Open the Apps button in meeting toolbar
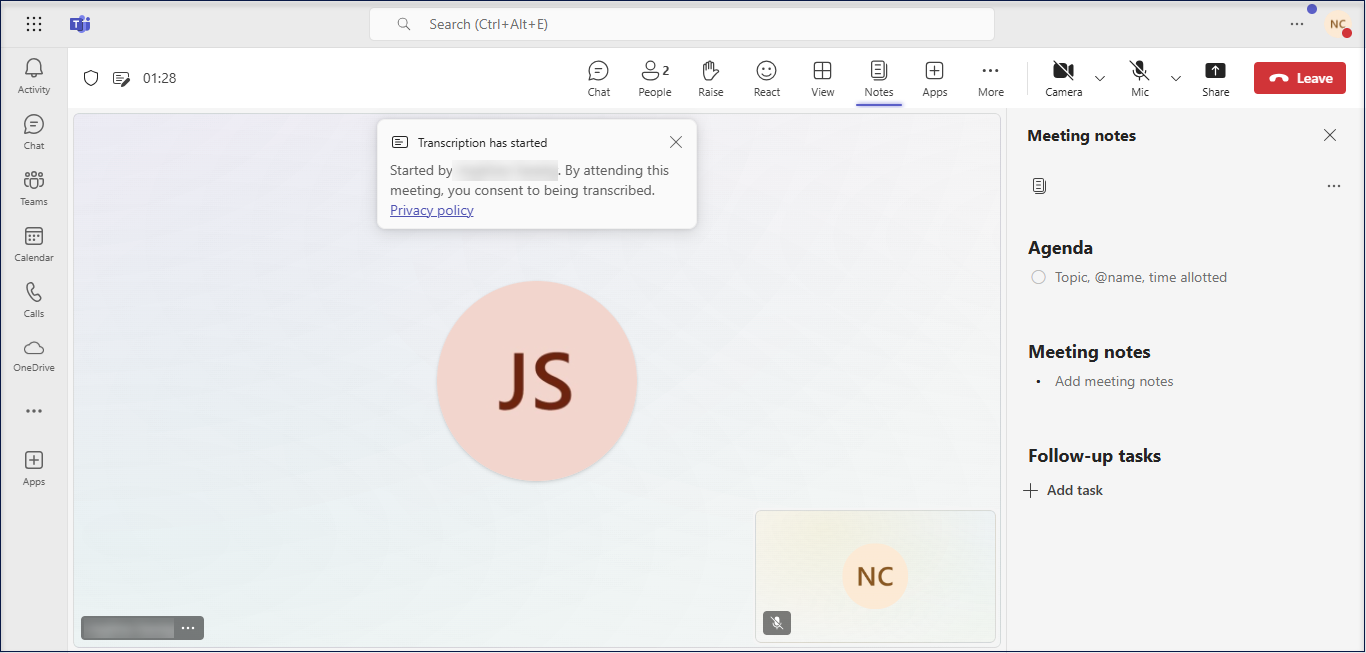 (934, 78)
